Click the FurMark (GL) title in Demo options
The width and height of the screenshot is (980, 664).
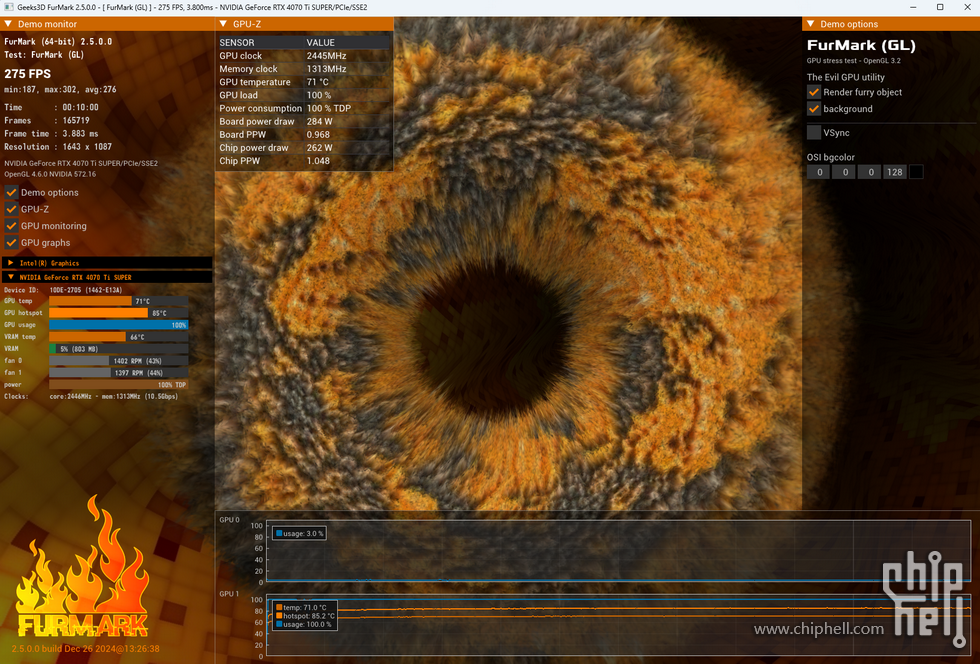861,46
